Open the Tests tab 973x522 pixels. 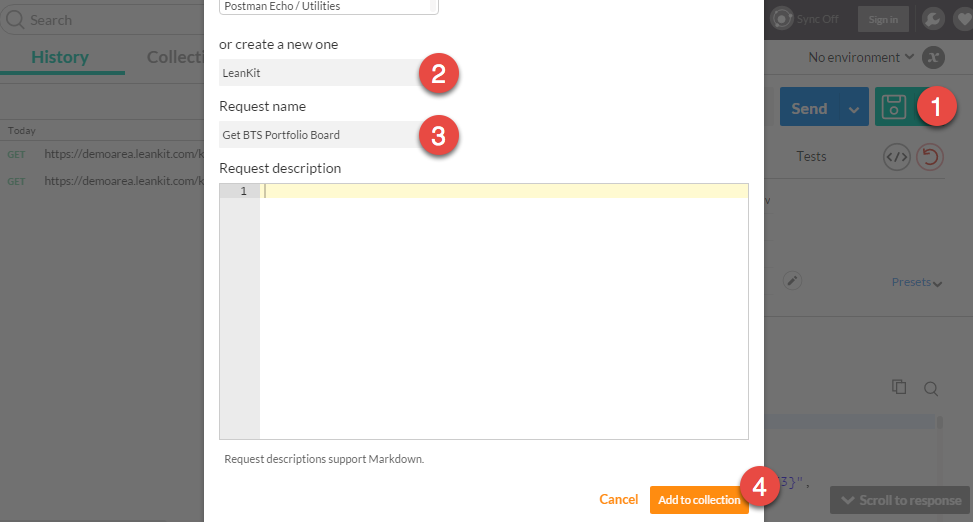pos(811,156)
